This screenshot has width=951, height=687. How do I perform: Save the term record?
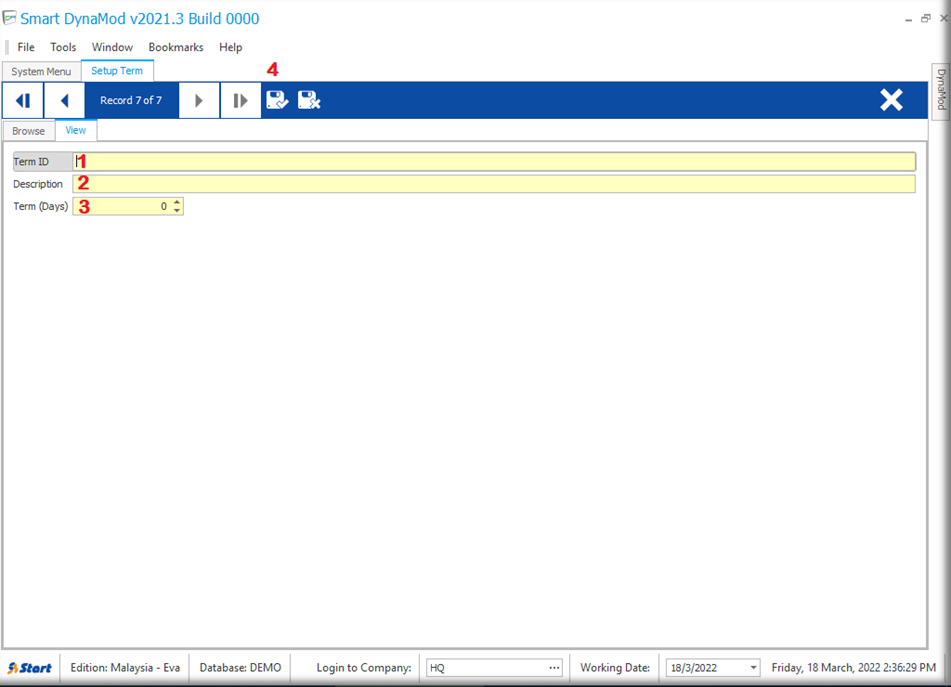coord(277,100)
